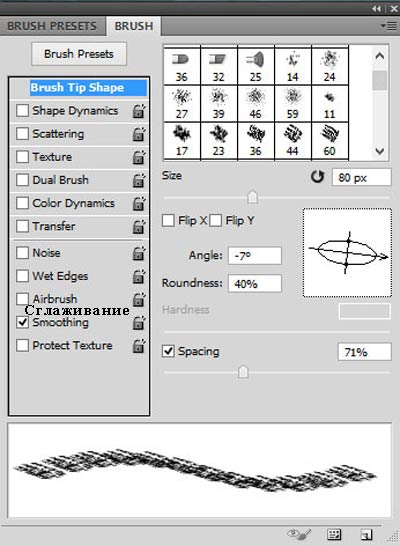Select the dry brush tip sized 44
The image size is (400, 546).
click(293, 141)
